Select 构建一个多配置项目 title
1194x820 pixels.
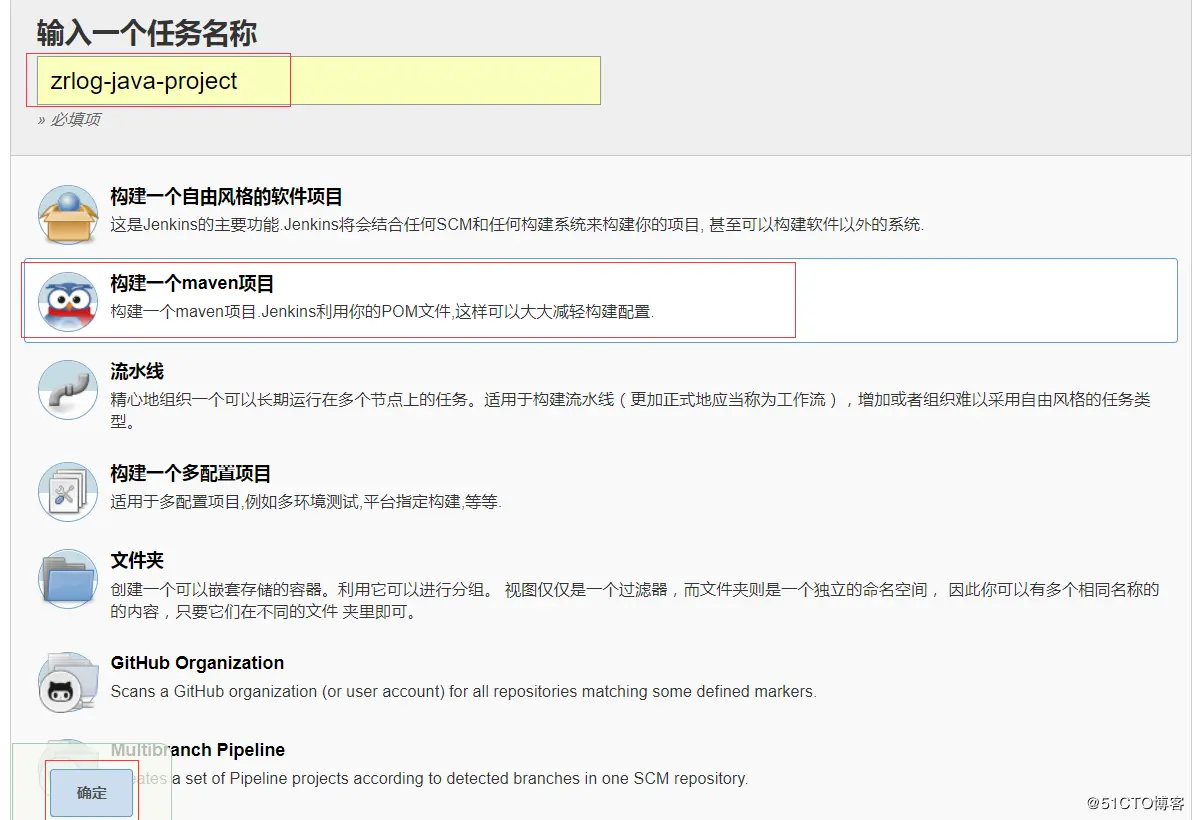190,474
